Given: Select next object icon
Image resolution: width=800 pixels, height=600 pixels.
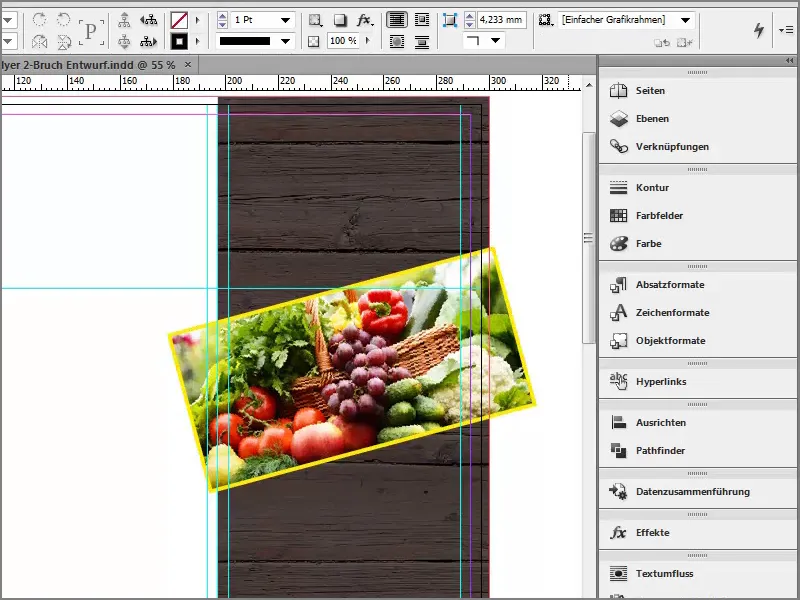Looking at the screenshot, I should click(148, 41).
